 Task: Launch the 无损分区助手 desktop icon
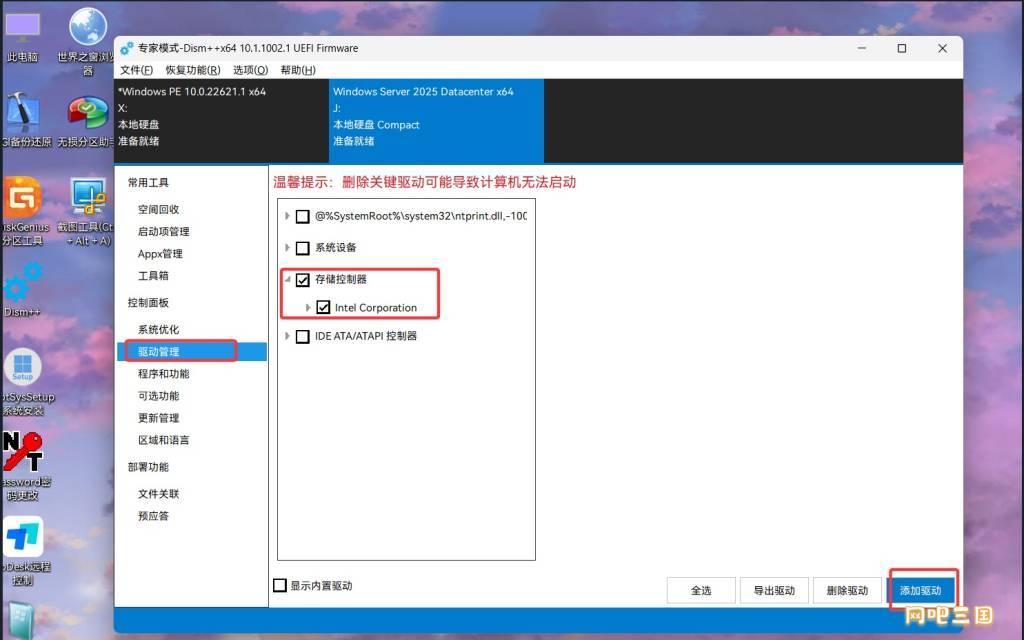(x=88, y=114)
